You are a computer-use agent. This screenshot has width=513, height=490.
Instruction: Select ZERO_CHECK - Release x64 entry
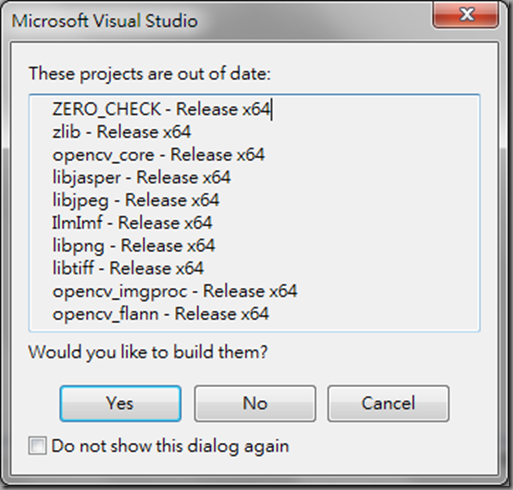(x=161, y=109)
